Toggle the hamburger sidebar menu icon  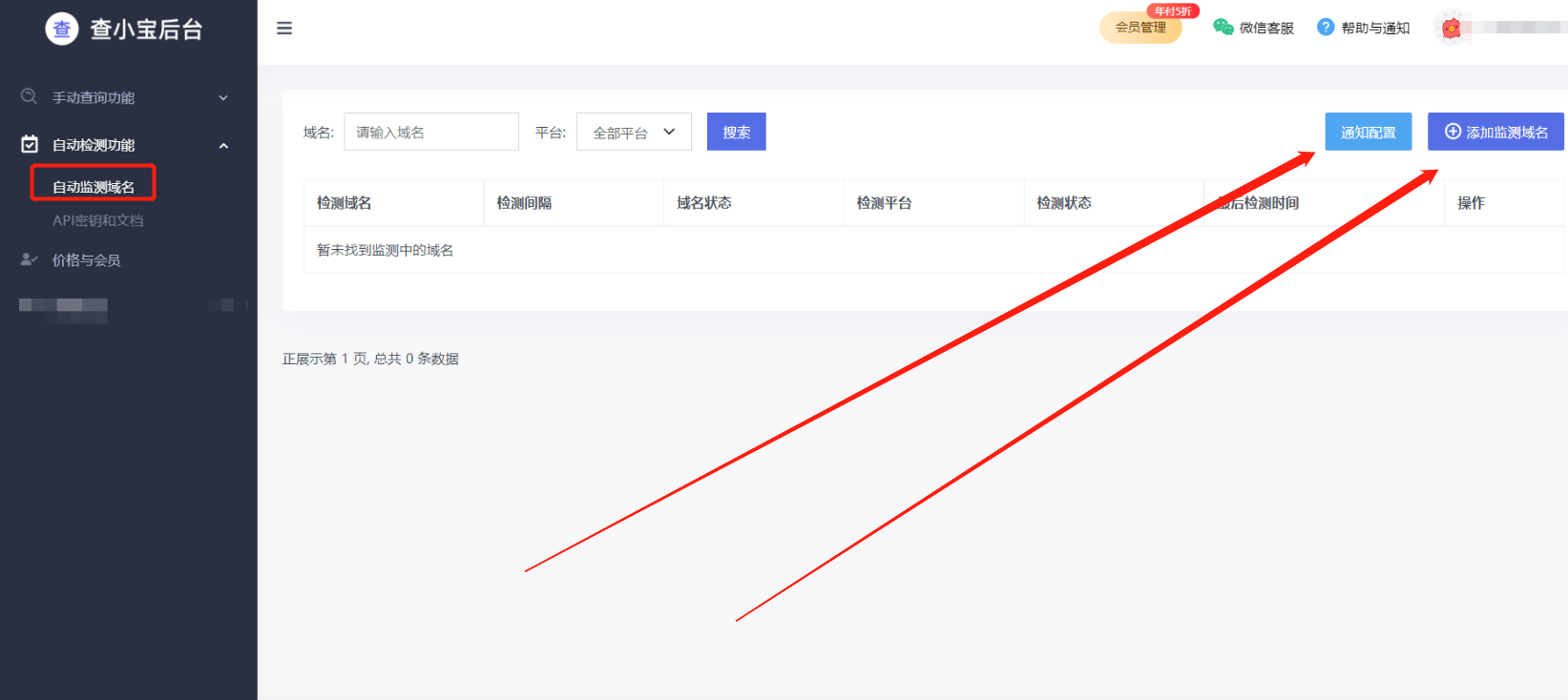click(284, 29)
